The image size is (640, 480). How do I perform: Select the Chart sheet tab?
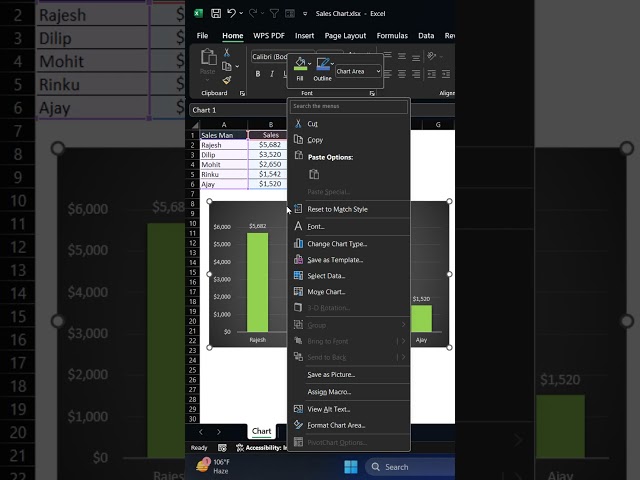point(261,431)
